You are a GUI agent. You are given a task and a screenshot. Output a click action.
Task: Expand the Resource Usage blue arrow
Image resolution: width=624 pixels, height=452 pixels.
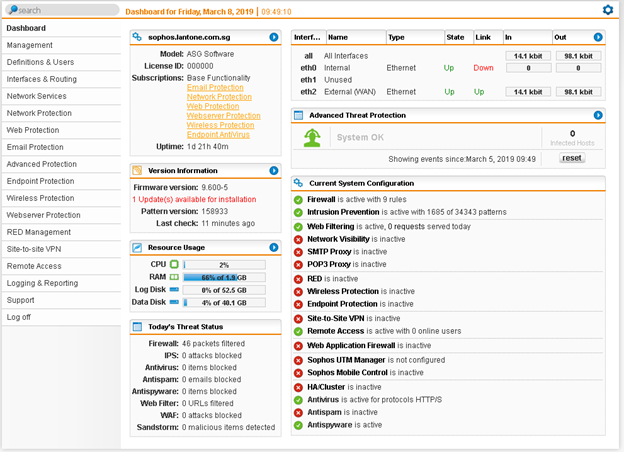point(274,247)
